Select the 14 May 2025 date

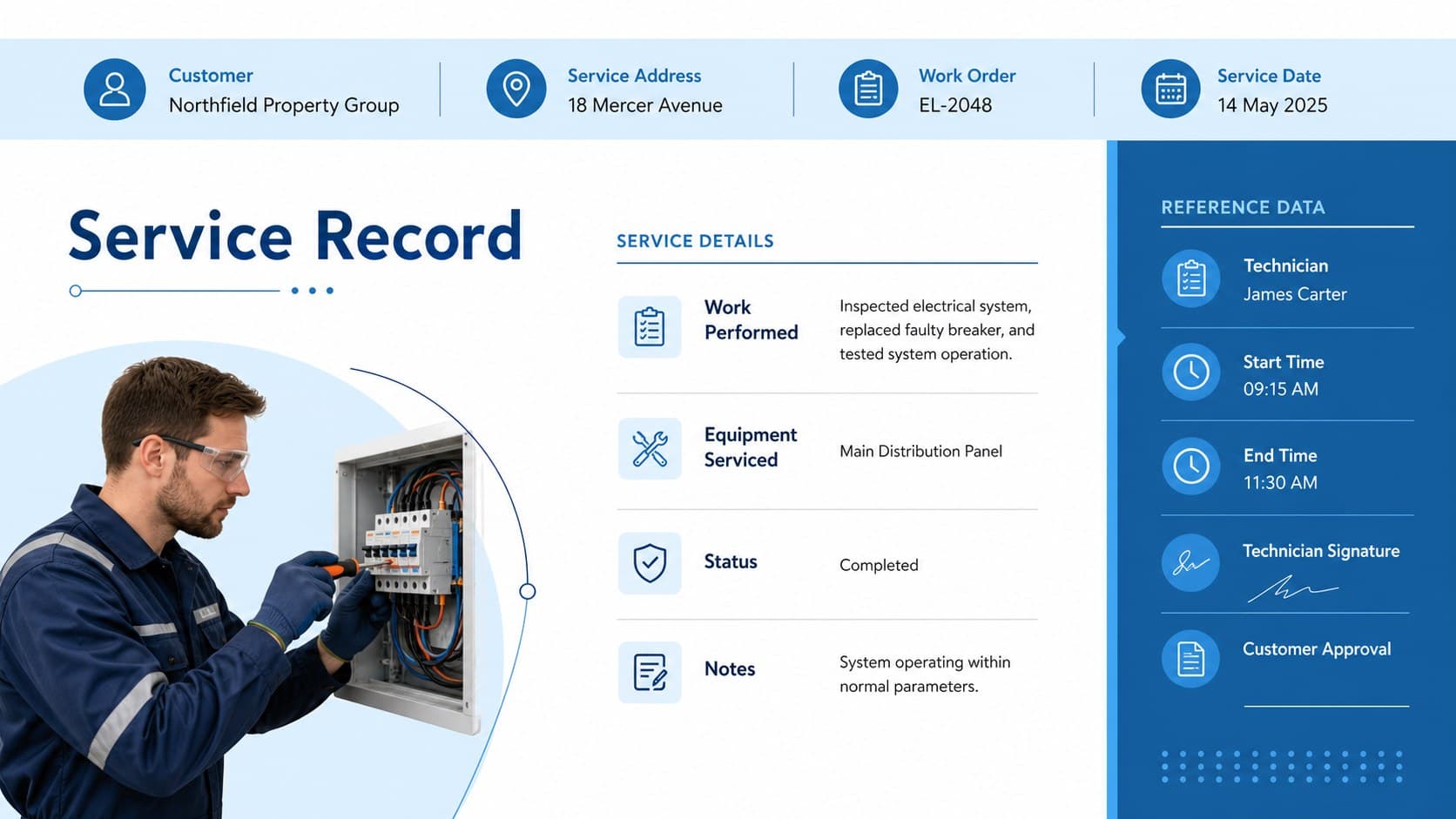tap(1272, 105)
